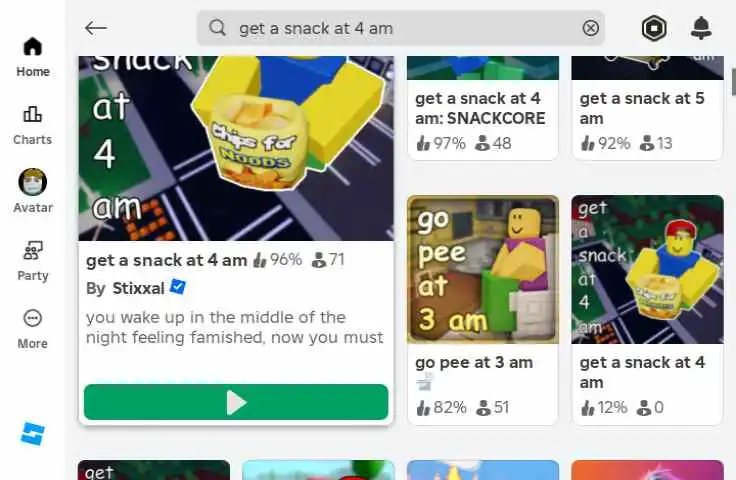Viewport: 736px width, 480px height.
Task: Open the Avatar page
Action: pyautogui.click(x=32, y=182)
